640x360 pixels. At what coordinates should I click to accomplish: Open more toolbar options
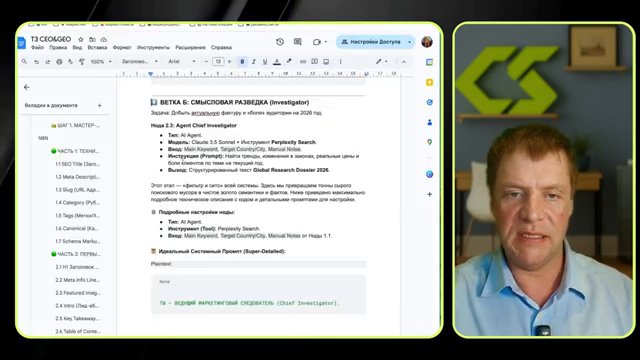point(340,62)
